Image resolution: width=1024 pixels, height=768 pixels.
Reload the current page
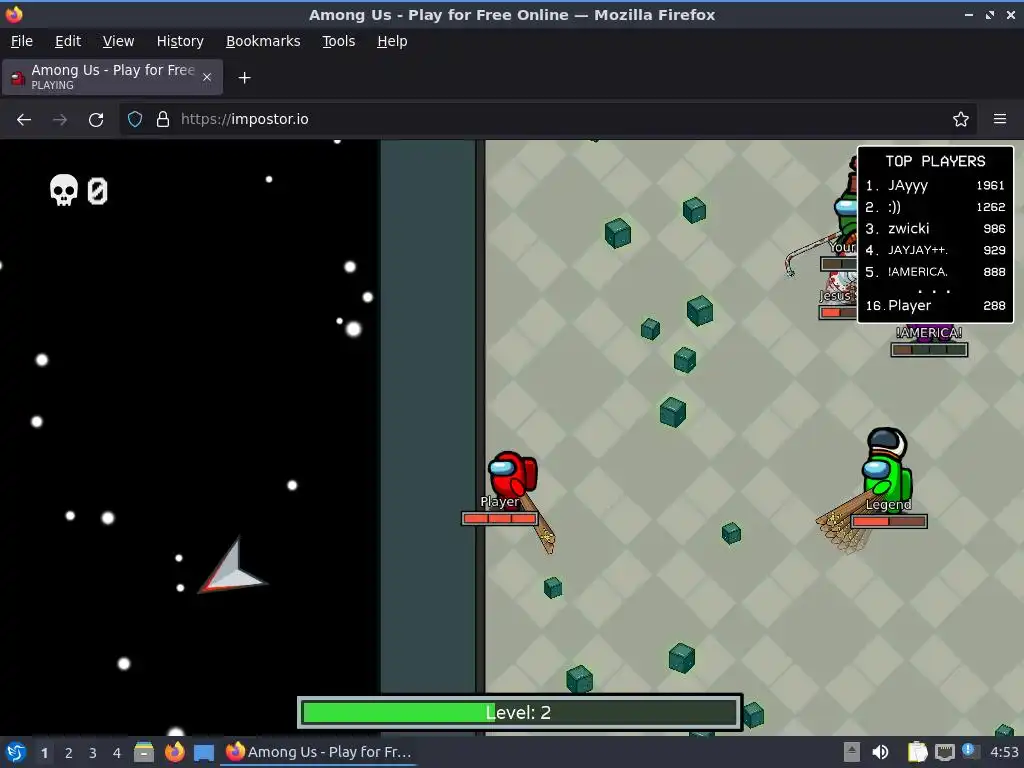coord(96,120)
